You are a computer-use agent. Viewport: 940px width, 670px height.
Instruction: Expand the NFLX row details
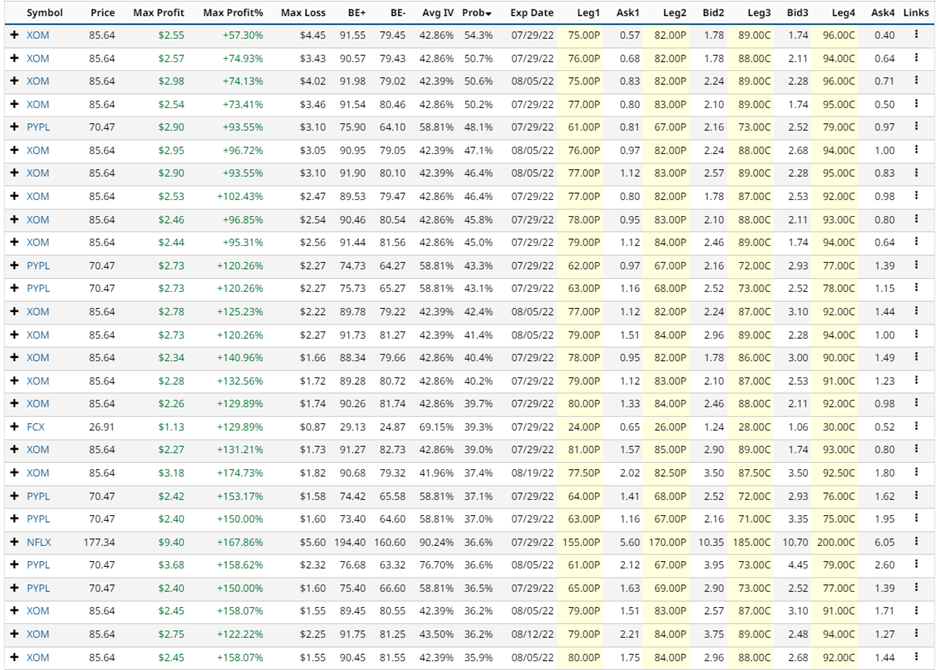pos(14,542)
